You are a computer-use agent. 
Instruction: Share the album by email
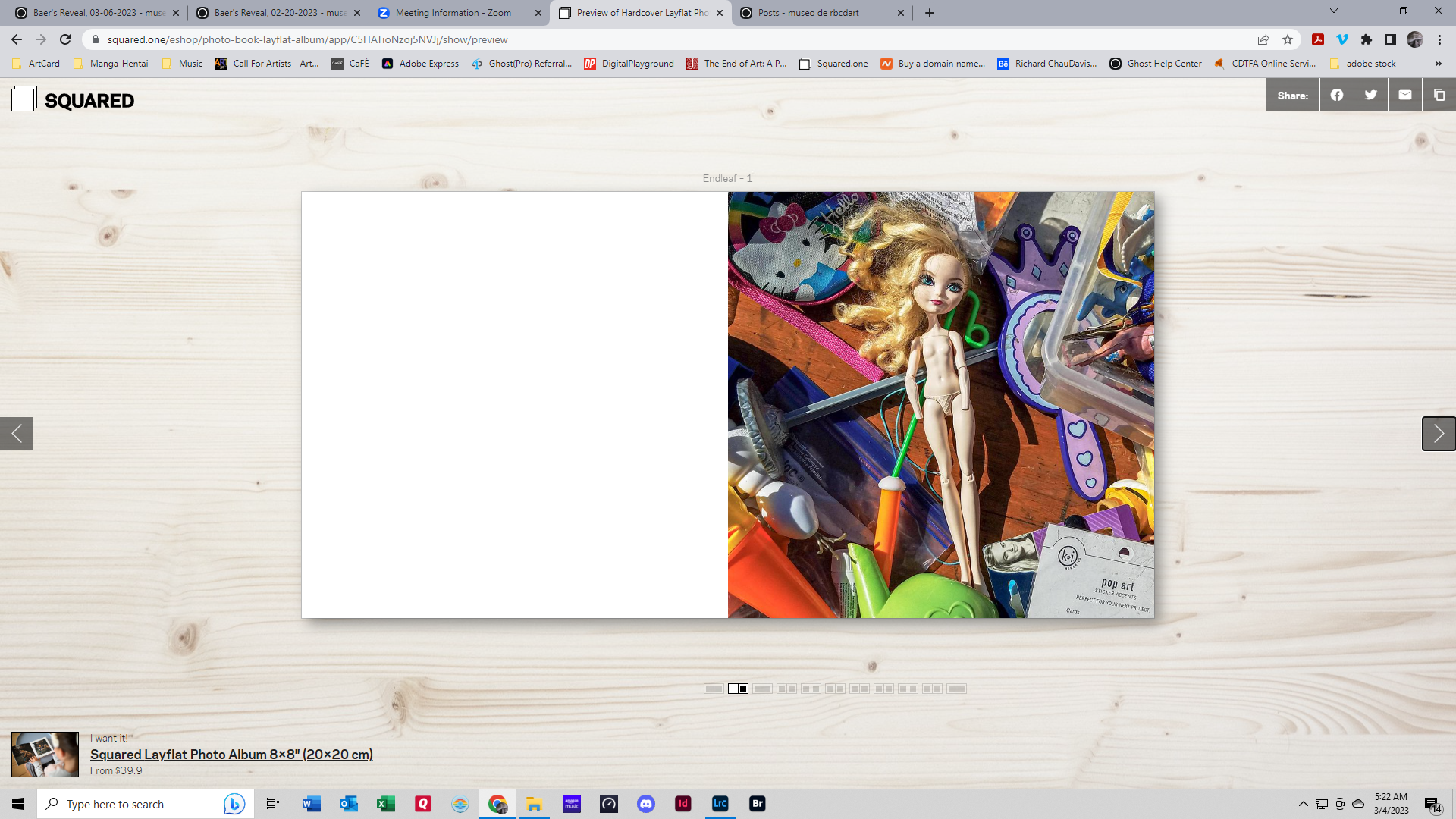(1405, 96)
